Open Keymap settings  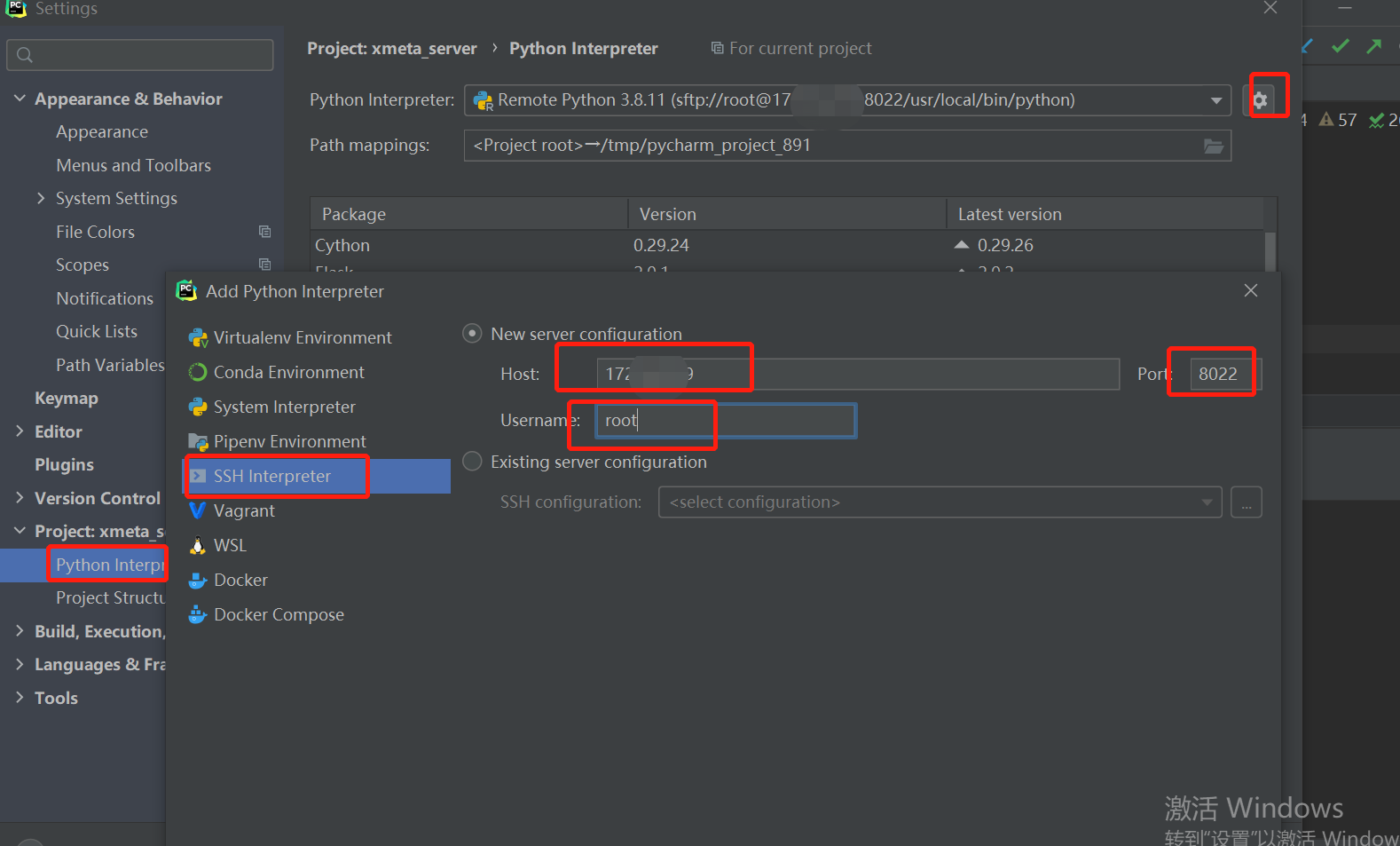67,398
